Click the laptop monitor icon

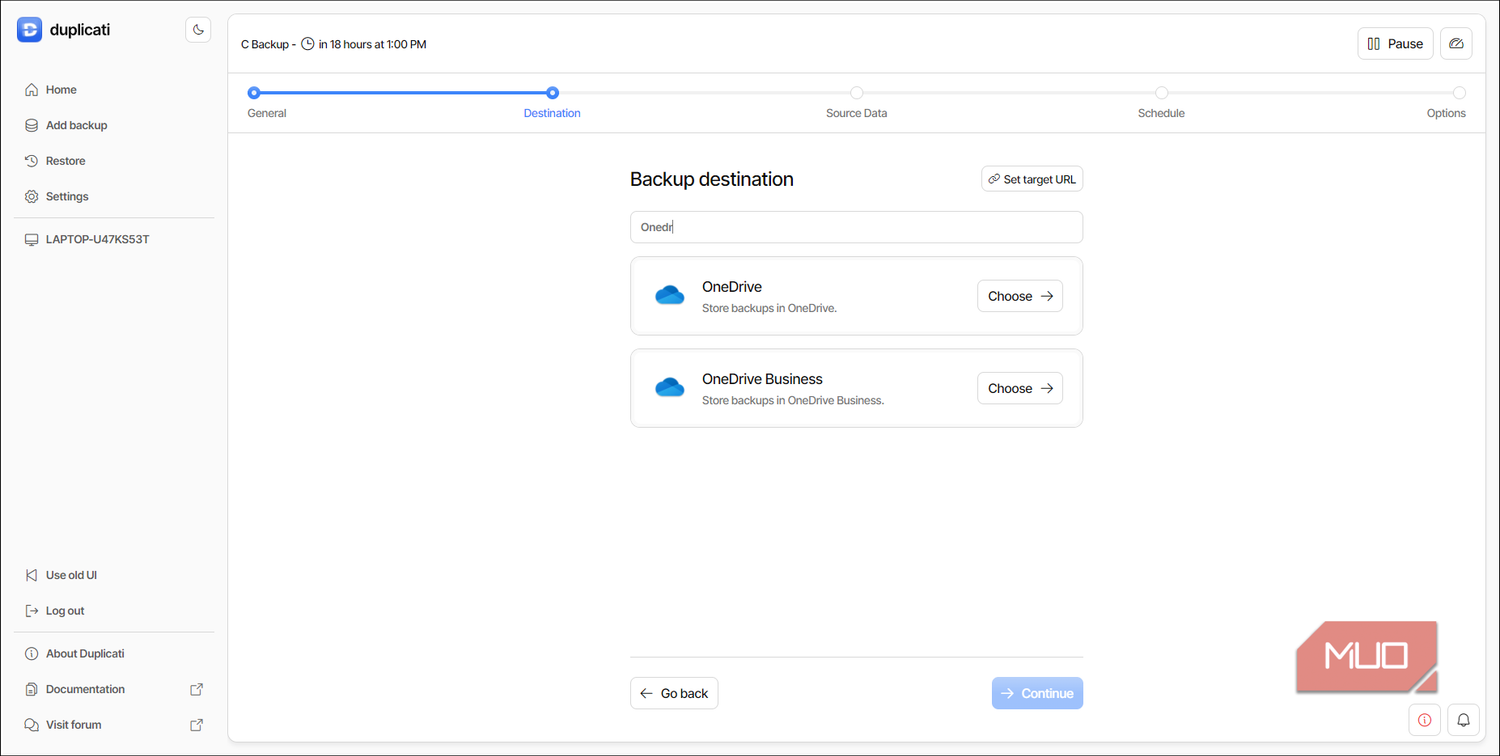[32, 240]
